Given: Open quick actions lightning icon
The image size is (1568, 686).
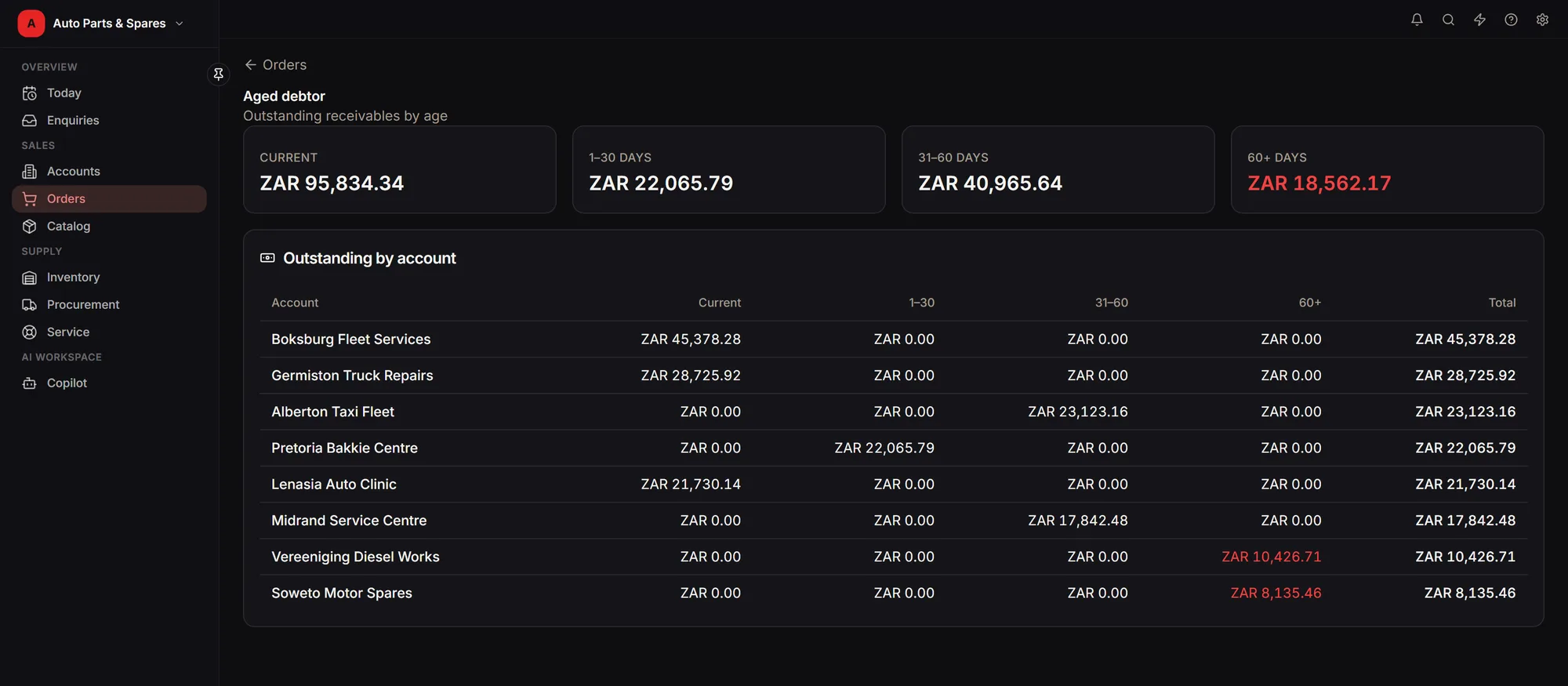Looking at the screenshot, I should [x=1479, y=20].
